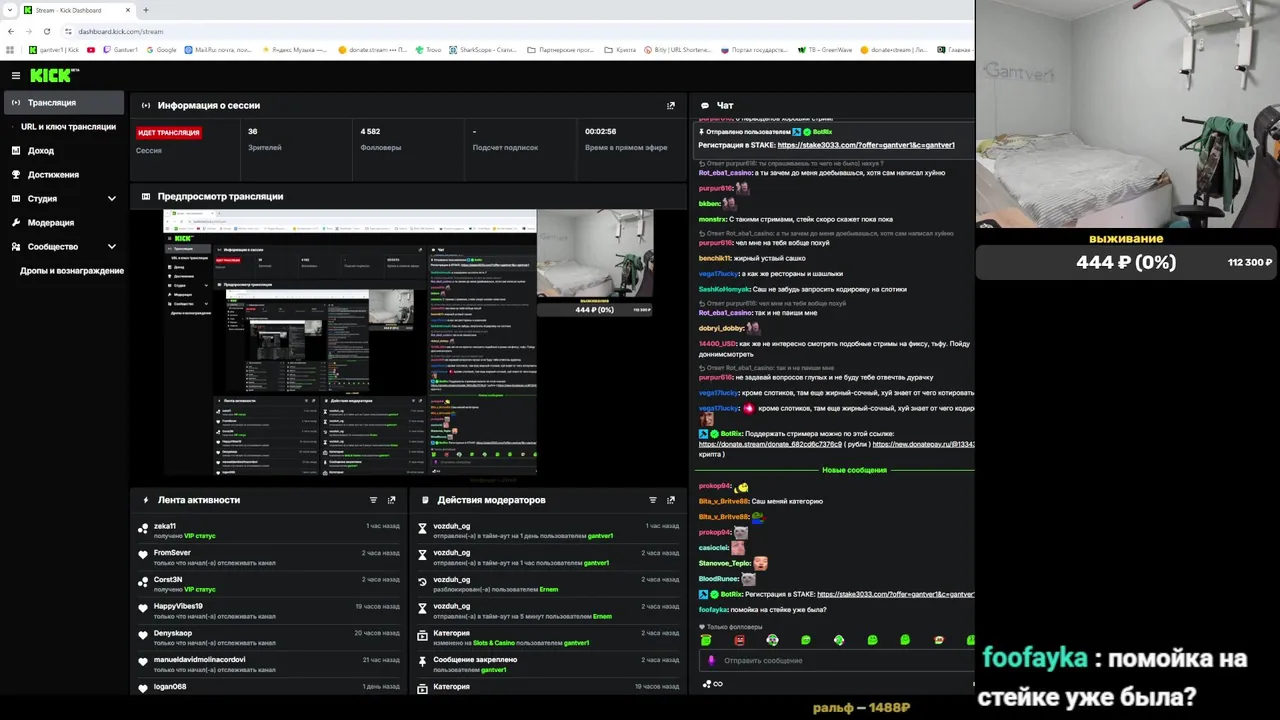Go back in browser

coord(10,31)
